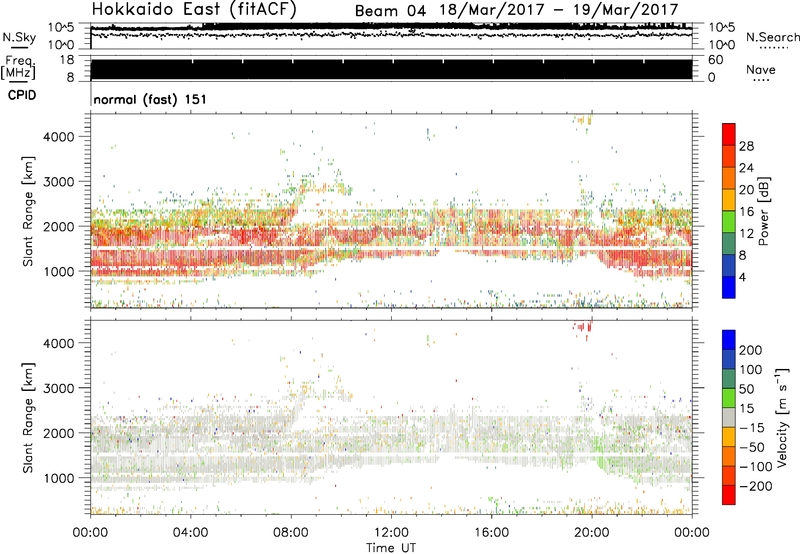
Task: Click the '12:00' time axis tick label
Action: (x=391, y=533)
